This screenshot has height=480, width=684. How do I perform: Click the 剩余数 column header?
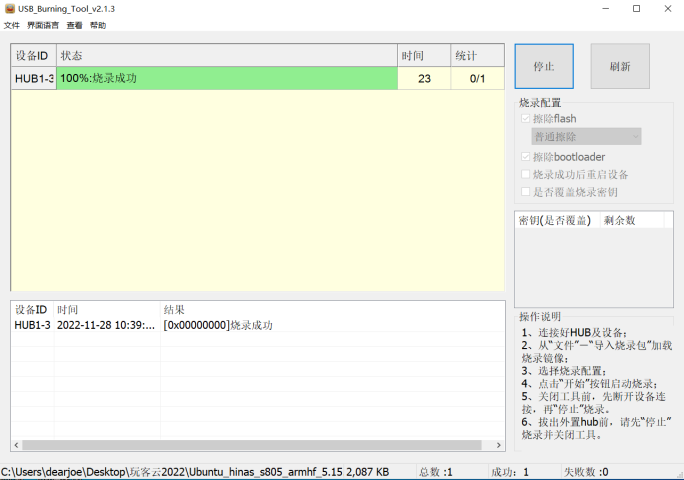(632, 220)
